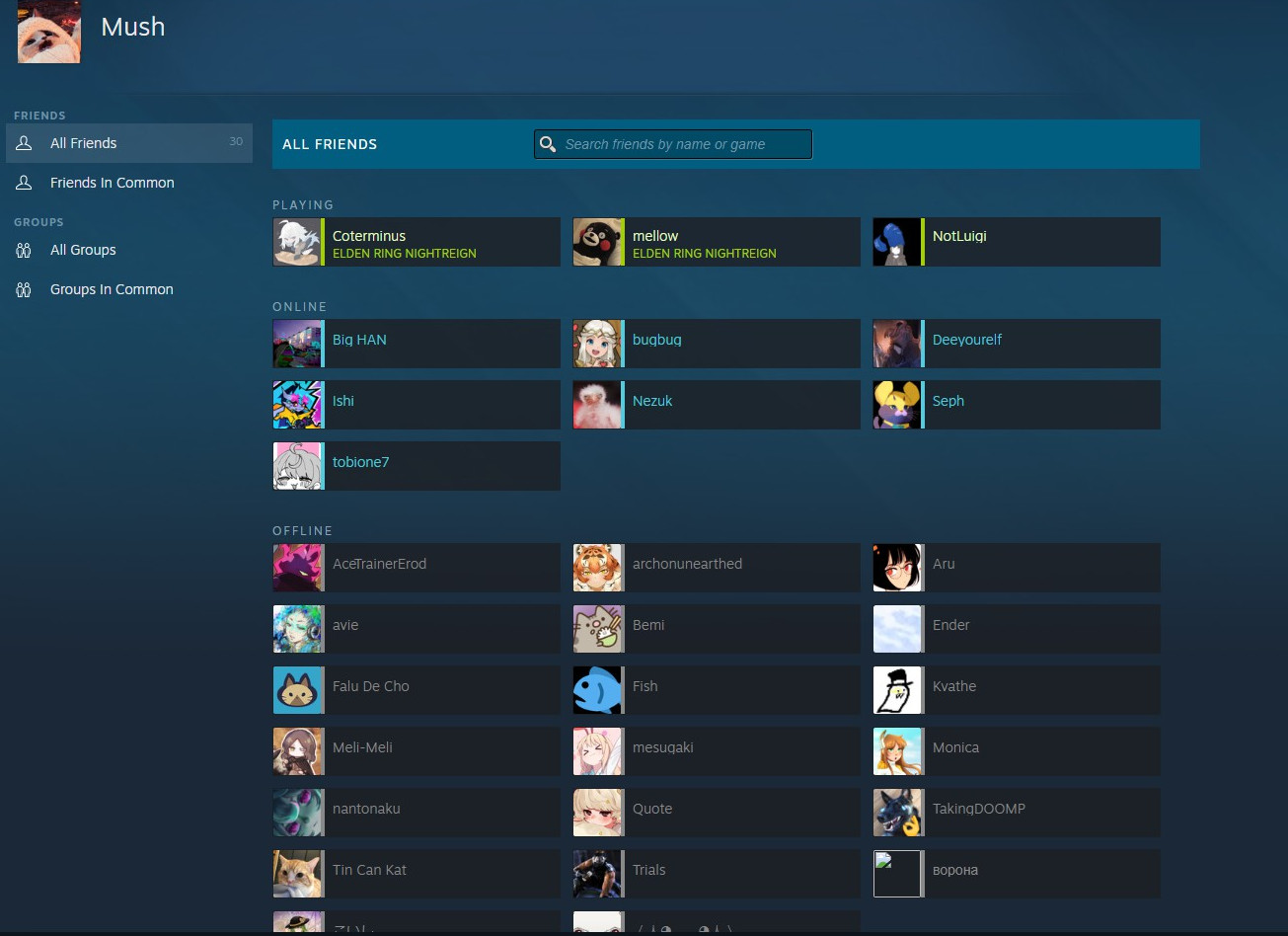Click the Groups In Common people icon
This screenshot has height=936, width=1288.
25,289
